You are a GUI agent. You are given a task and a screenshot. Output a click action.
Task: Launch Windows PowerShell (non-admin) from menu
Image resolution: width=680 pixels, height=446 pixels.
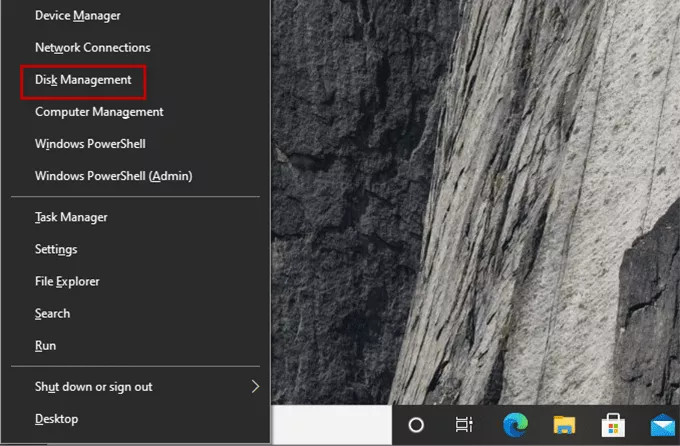tap(90, 144)
